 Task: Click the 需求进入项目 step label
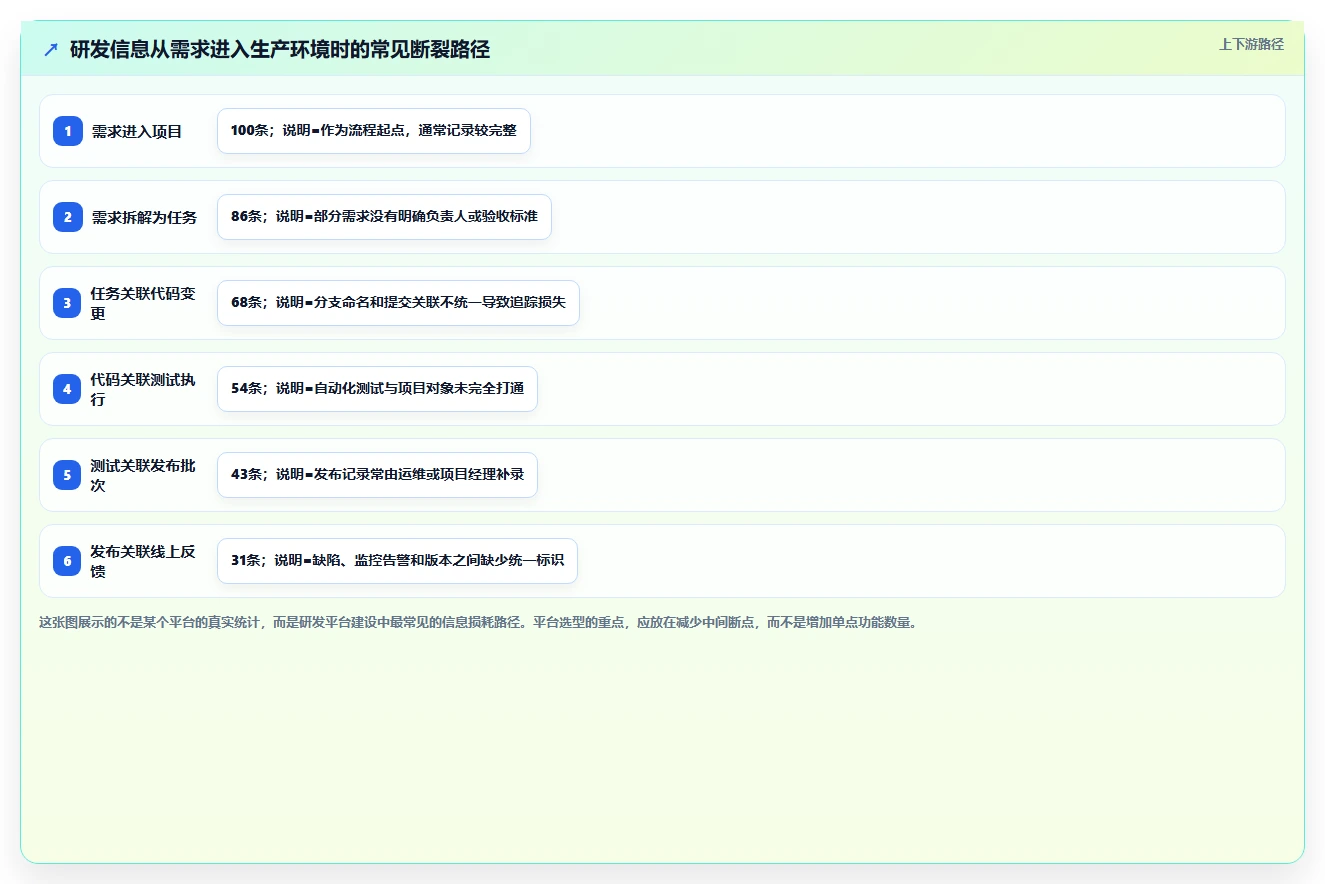point(137,131)
